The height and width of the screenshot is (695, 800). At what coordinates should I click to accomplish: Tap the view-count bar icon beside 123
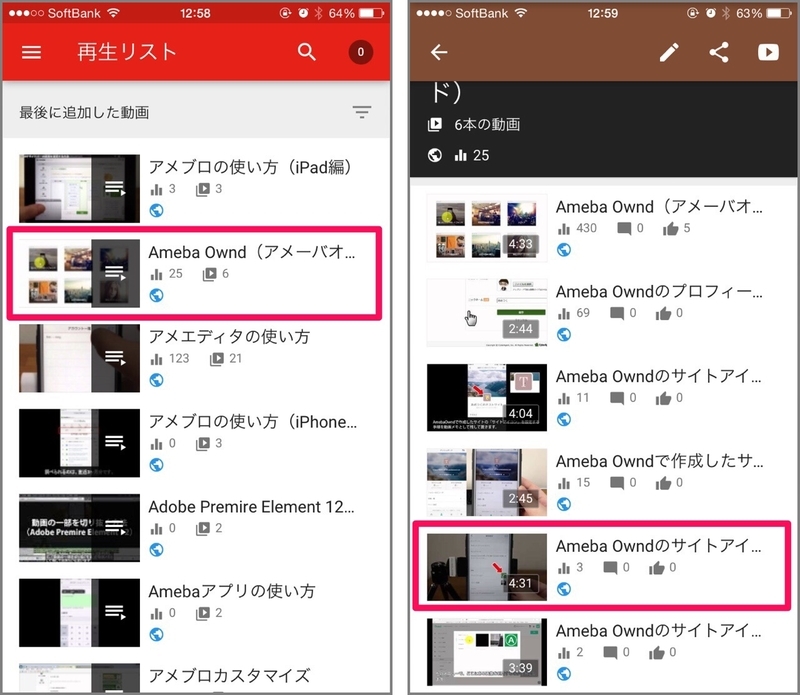156,359
